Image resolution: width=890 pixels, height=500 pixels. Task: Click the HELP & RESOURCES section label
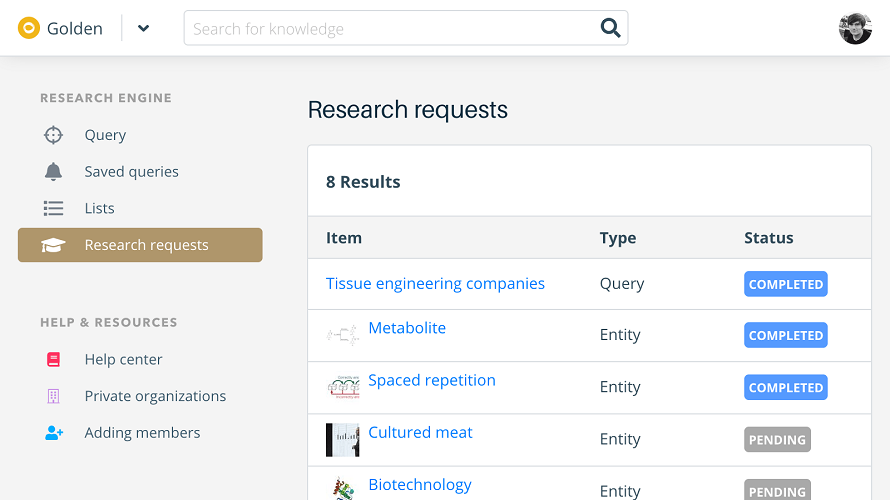click(x=109, y=322)
